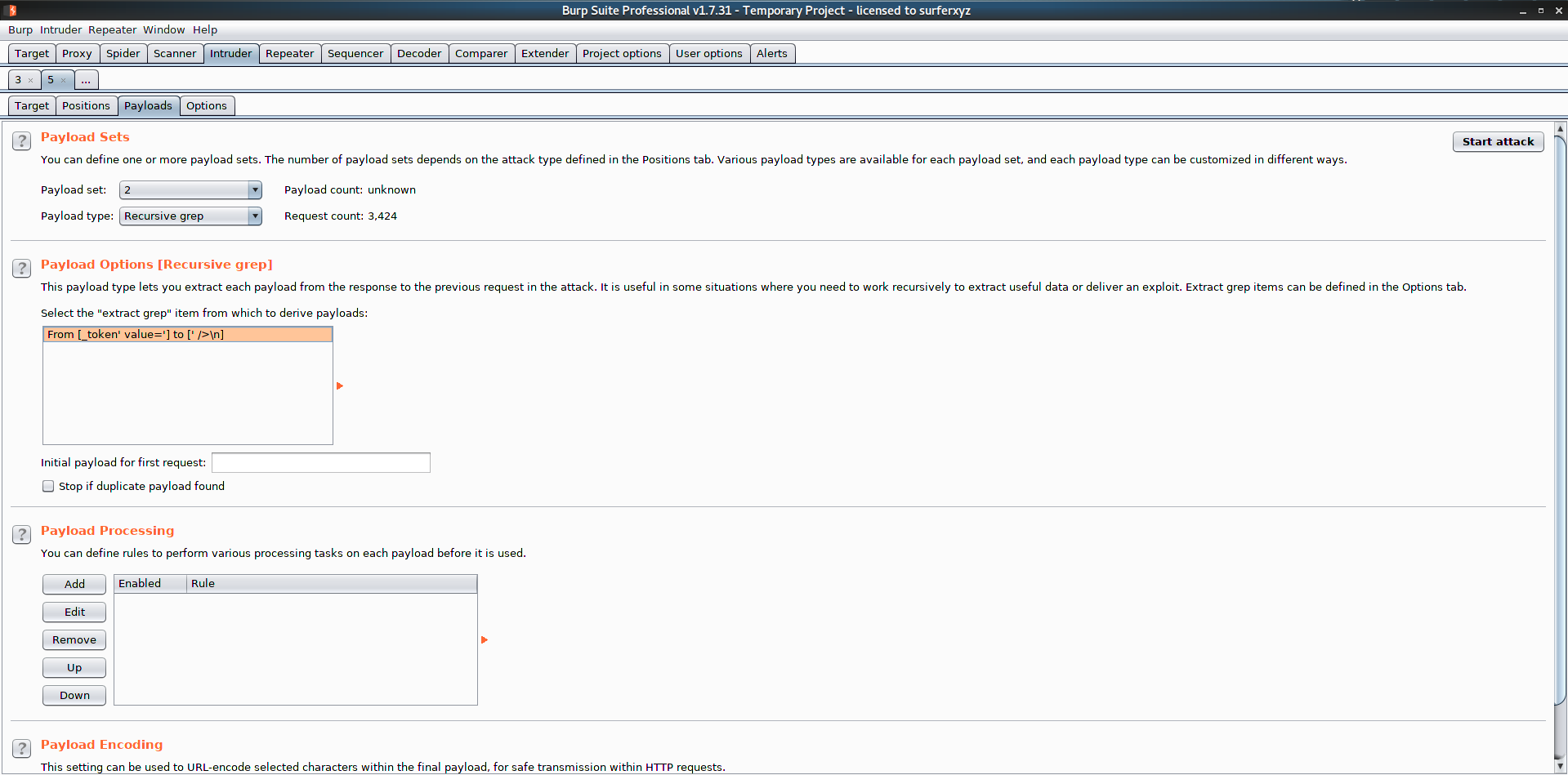Viewport: 1568px width, 775px height.
Task: Open the Options sub-tab
Action: coord(207,105)
